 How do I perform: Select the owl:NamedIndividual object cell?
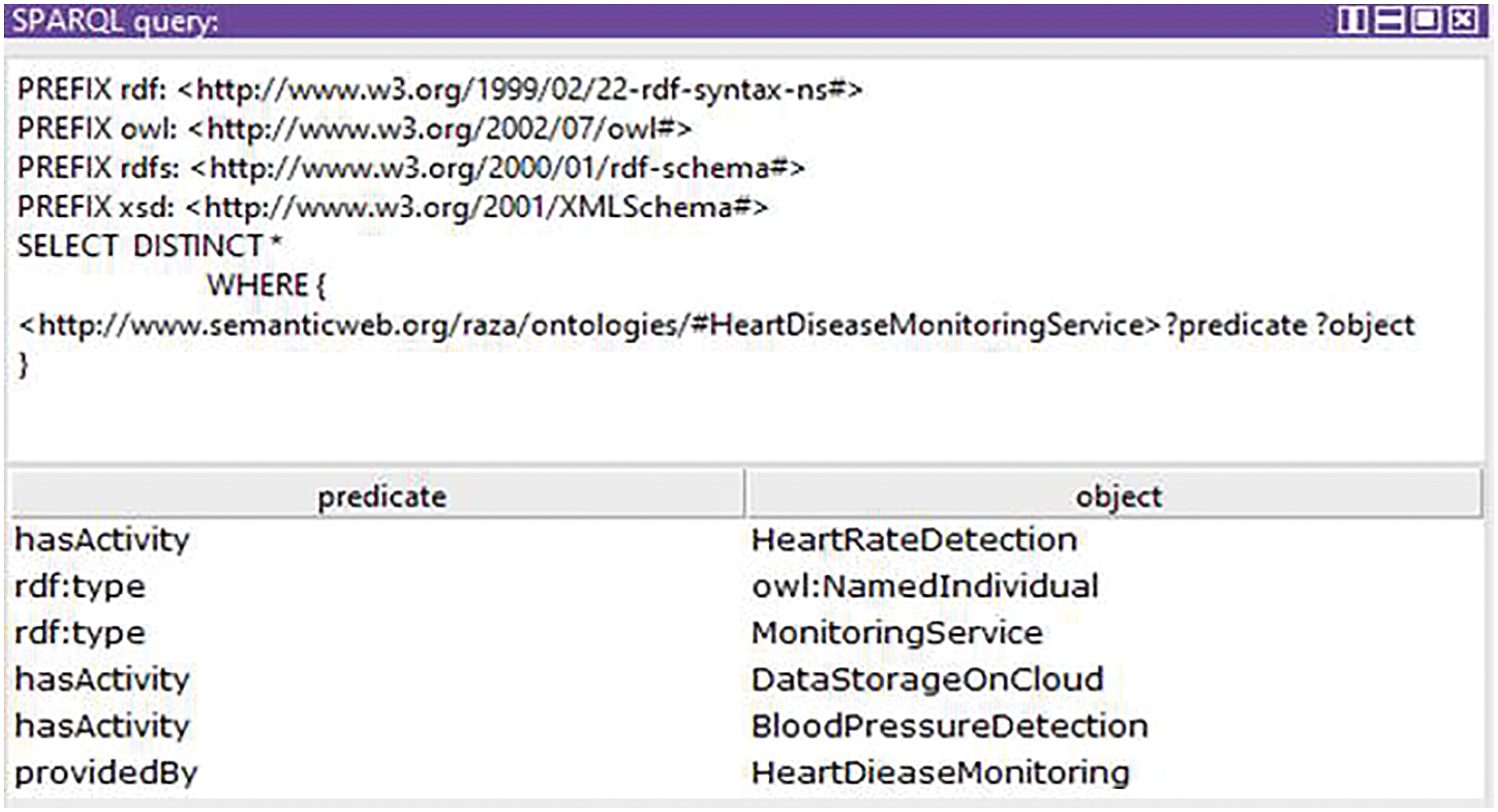[924, 586]
